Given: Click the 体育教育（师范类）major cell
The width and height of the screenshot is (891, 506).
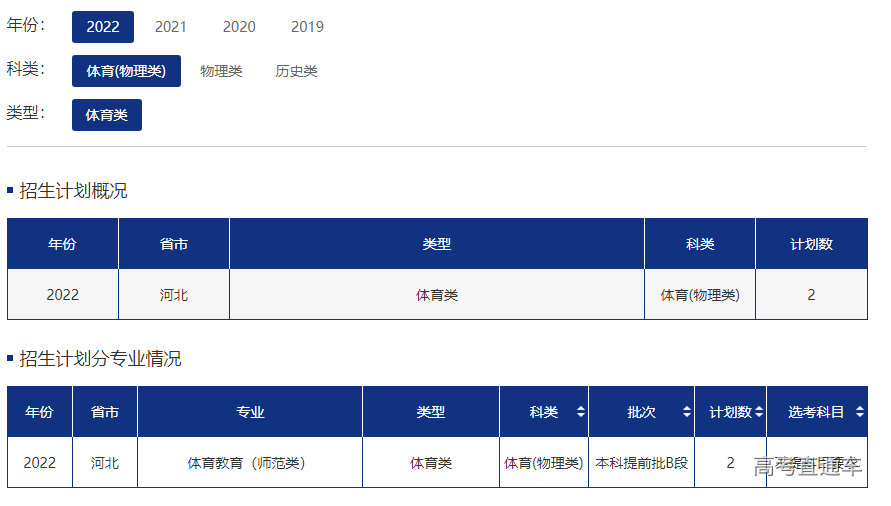Looking at the screenshot, I should pos(250,463).
